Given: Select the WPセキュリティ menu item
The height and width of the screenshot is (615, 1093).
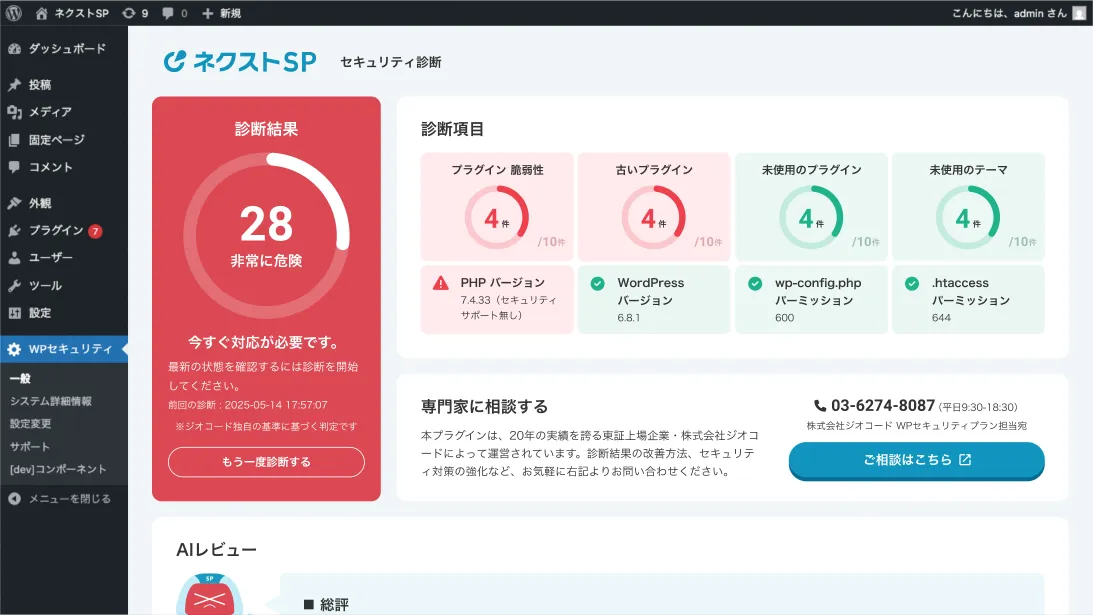Looking at the screenshot, I should pos(64,349).
